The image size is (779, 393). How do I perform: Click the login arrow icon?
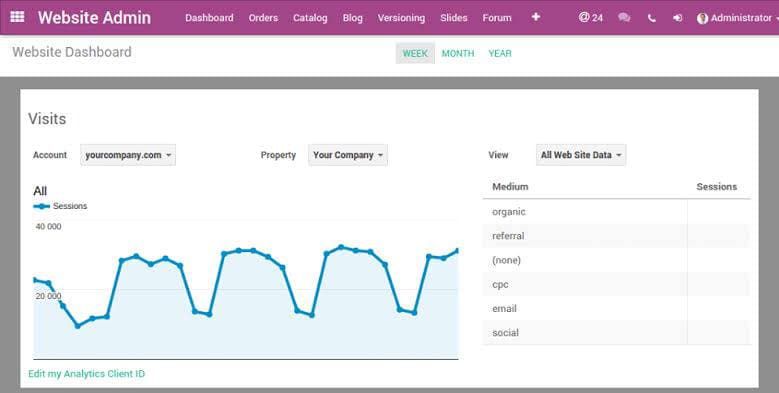[677, 18]
